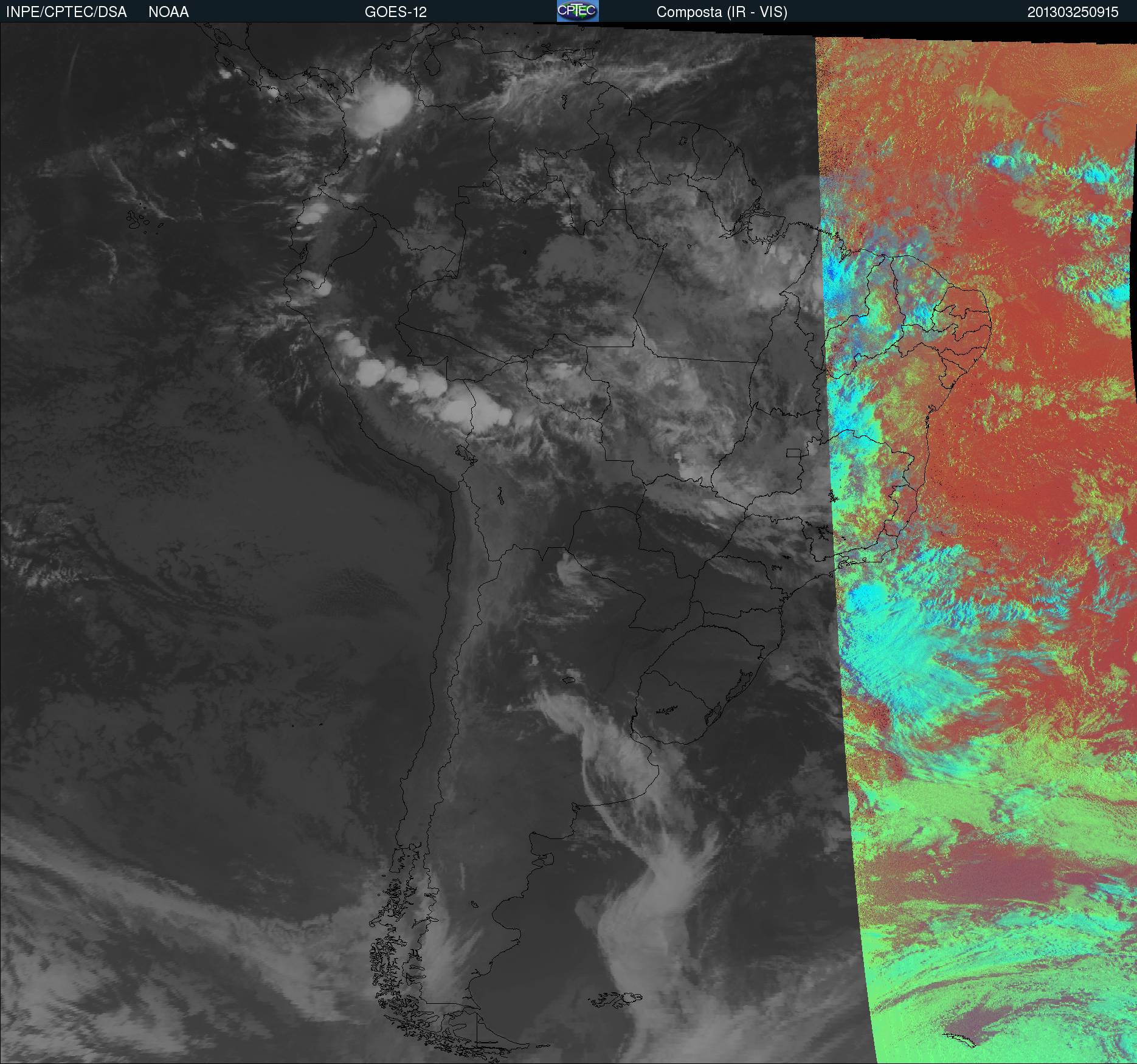Image resolution: width=1137 pixels, height=1064 pixels.
Task: Click the CPTEC logo icon
Action: pyautogui.click(x=578, y=12)
